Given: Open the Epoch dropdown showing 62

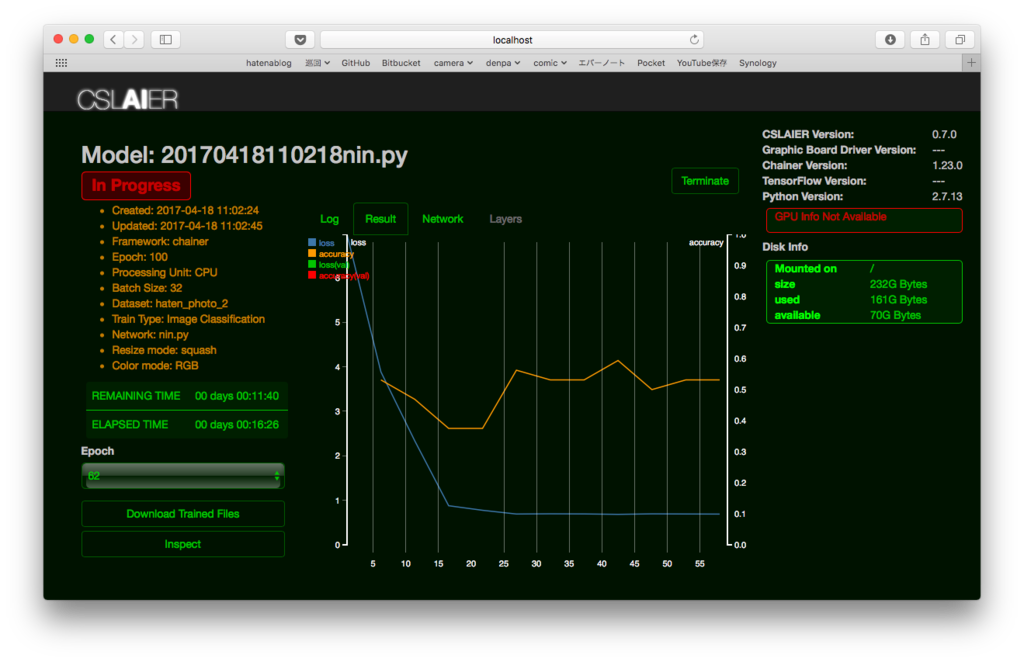Looking at the screenshot, I should [x=183, y=476].
